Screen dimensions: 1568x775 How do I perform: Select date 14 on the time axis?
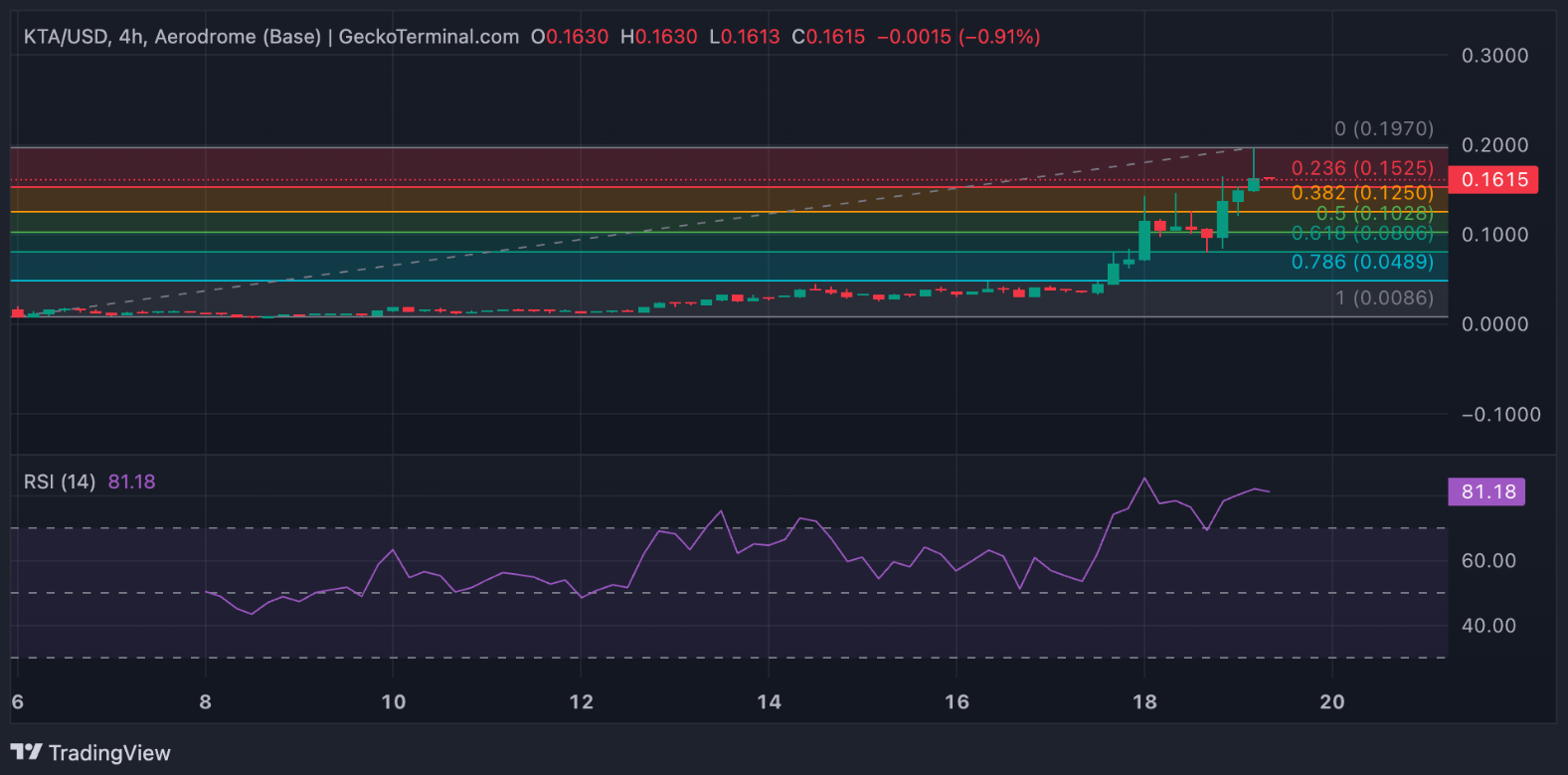769,701
